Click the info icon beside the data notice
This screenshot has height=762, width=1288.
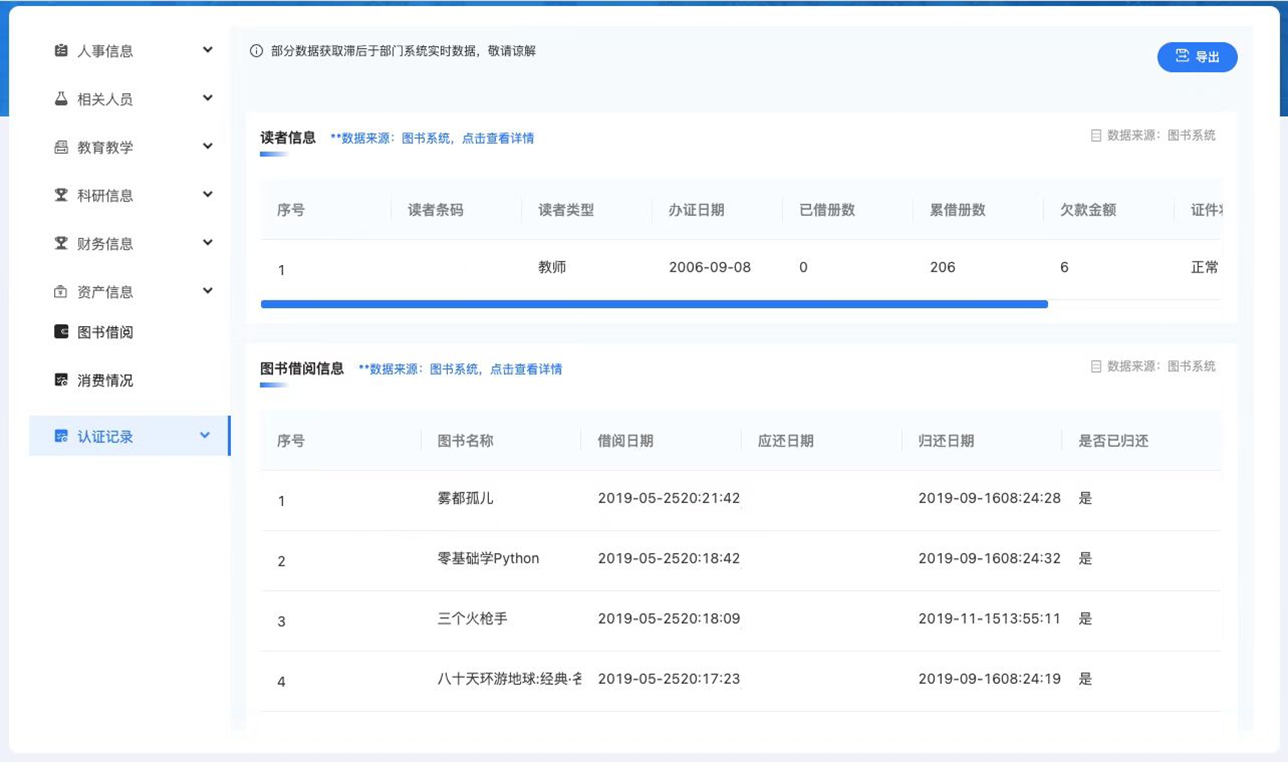point(256,51)
